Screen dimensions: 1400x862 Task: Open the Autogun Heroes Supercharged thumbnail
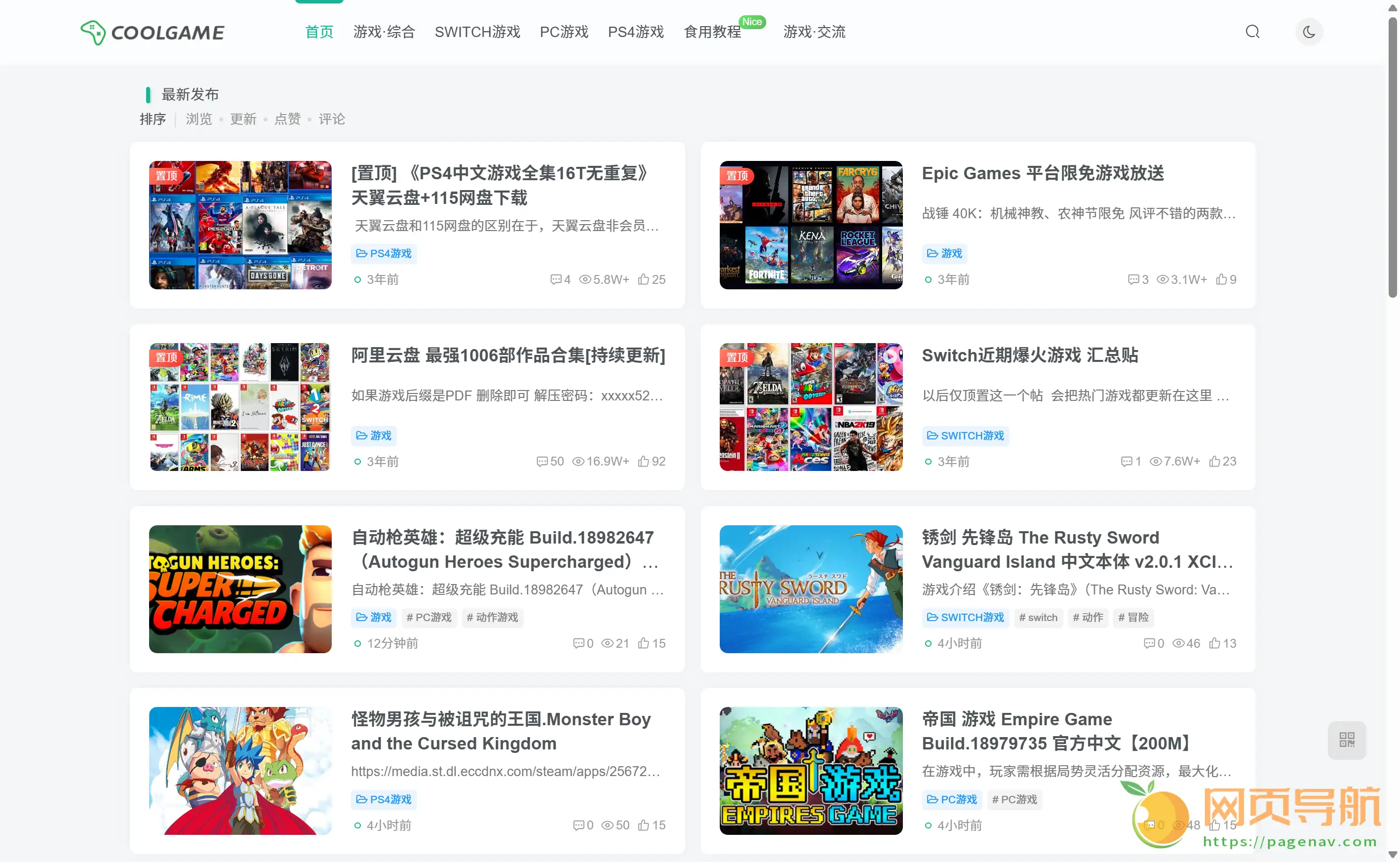tap(240, 589)
